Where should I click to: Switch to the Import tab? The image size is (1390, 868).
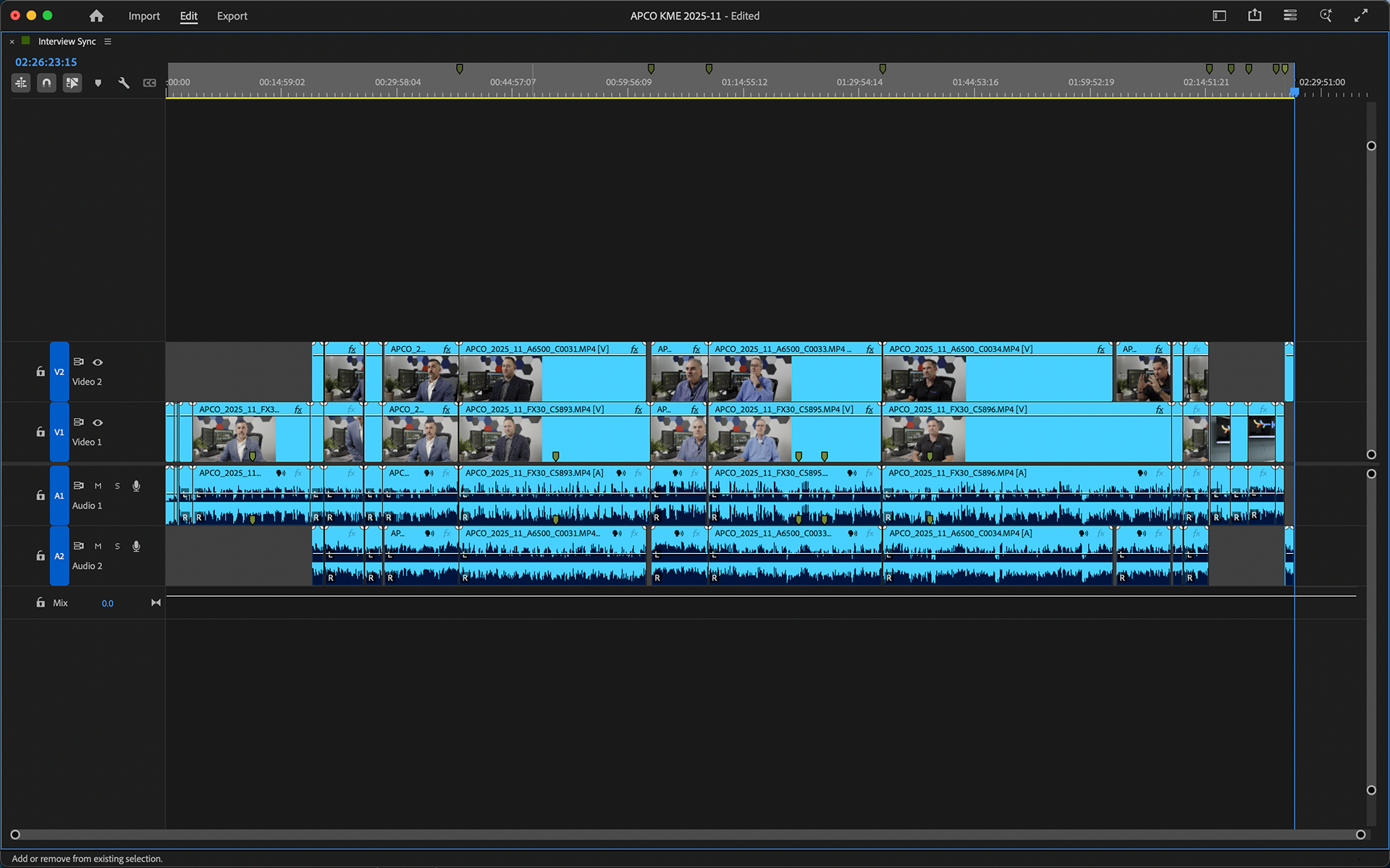(x=144, y=15)
